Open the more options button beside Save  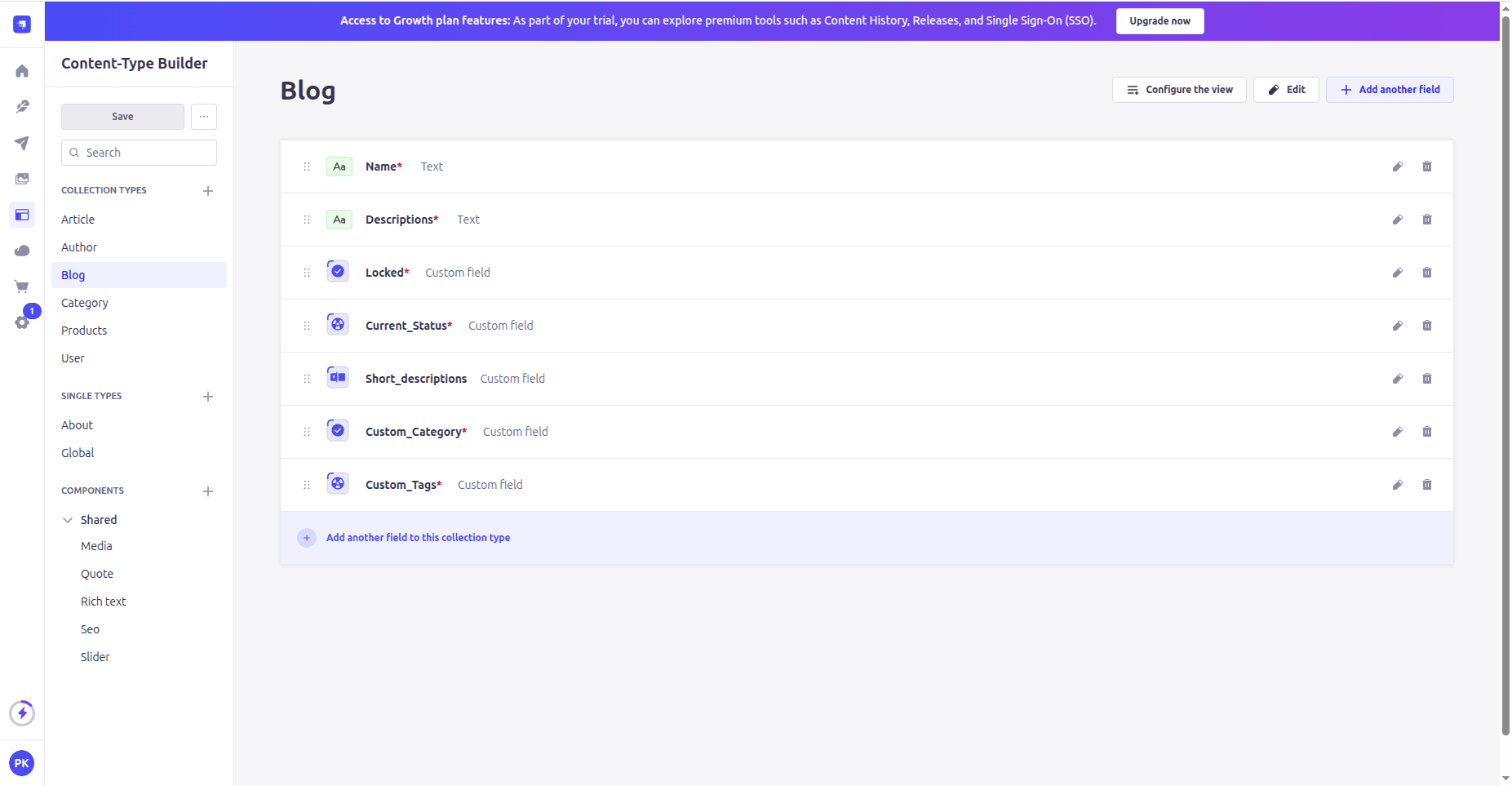pyautogui.click(x=204, y=117)
